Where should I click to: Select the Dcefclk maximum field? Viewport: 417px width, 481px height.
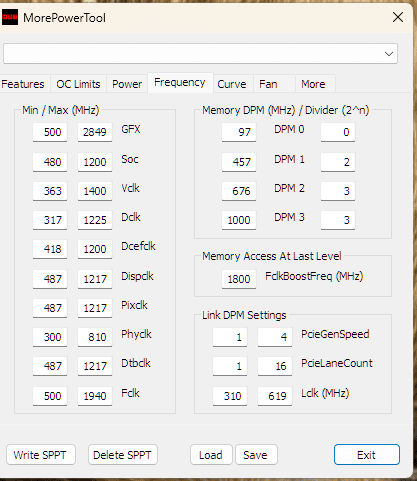click(95, 249)
